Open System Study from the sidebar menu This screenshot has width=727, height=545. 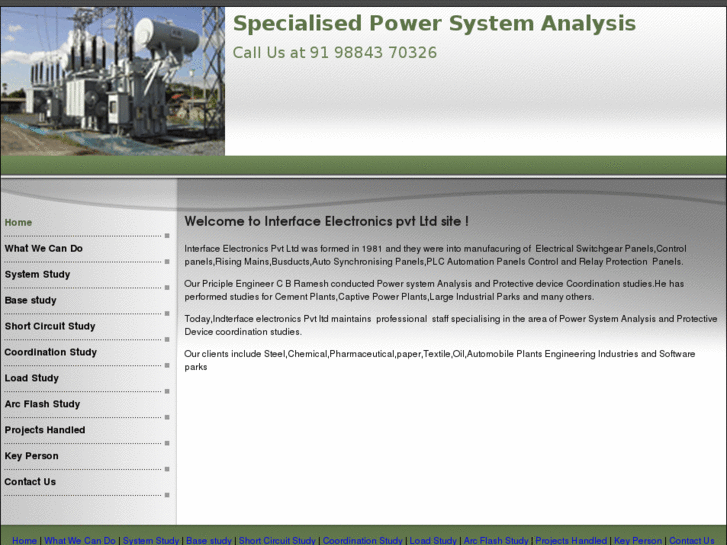[x=38, y=274]
